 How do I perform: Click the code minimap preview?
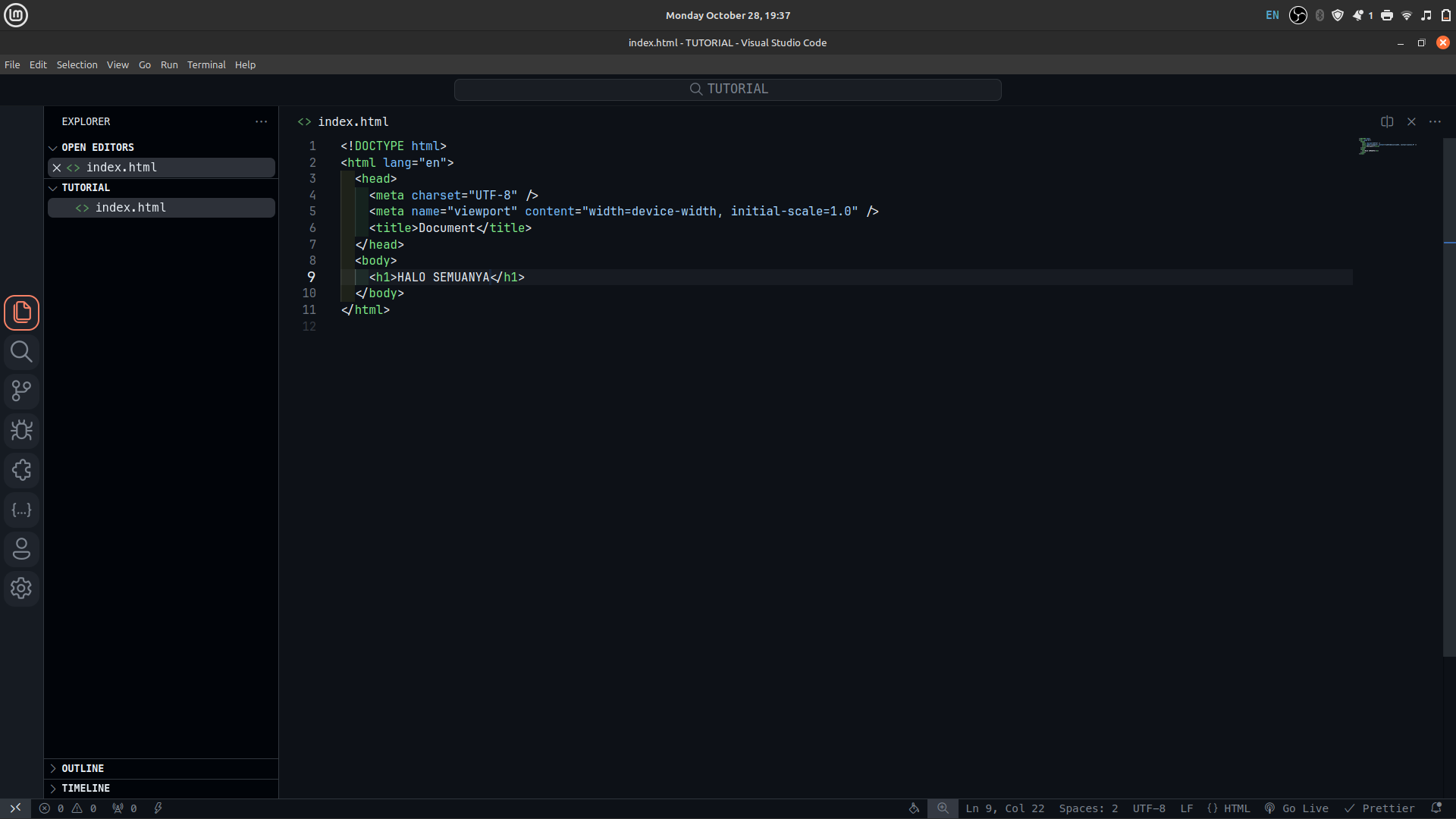pyautogui.click(x=1388, y=146)
